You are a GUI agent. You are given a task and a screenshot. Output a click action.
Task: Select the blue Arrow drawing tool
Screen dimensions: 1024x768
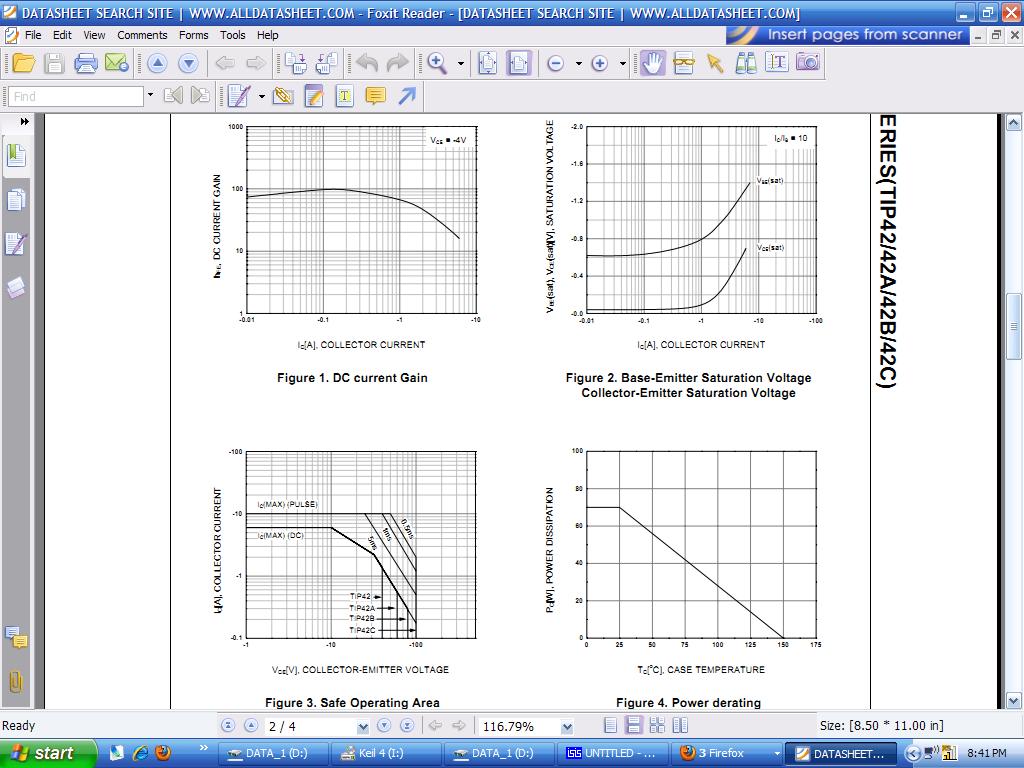pyautogui.click(x=406, y=96)
